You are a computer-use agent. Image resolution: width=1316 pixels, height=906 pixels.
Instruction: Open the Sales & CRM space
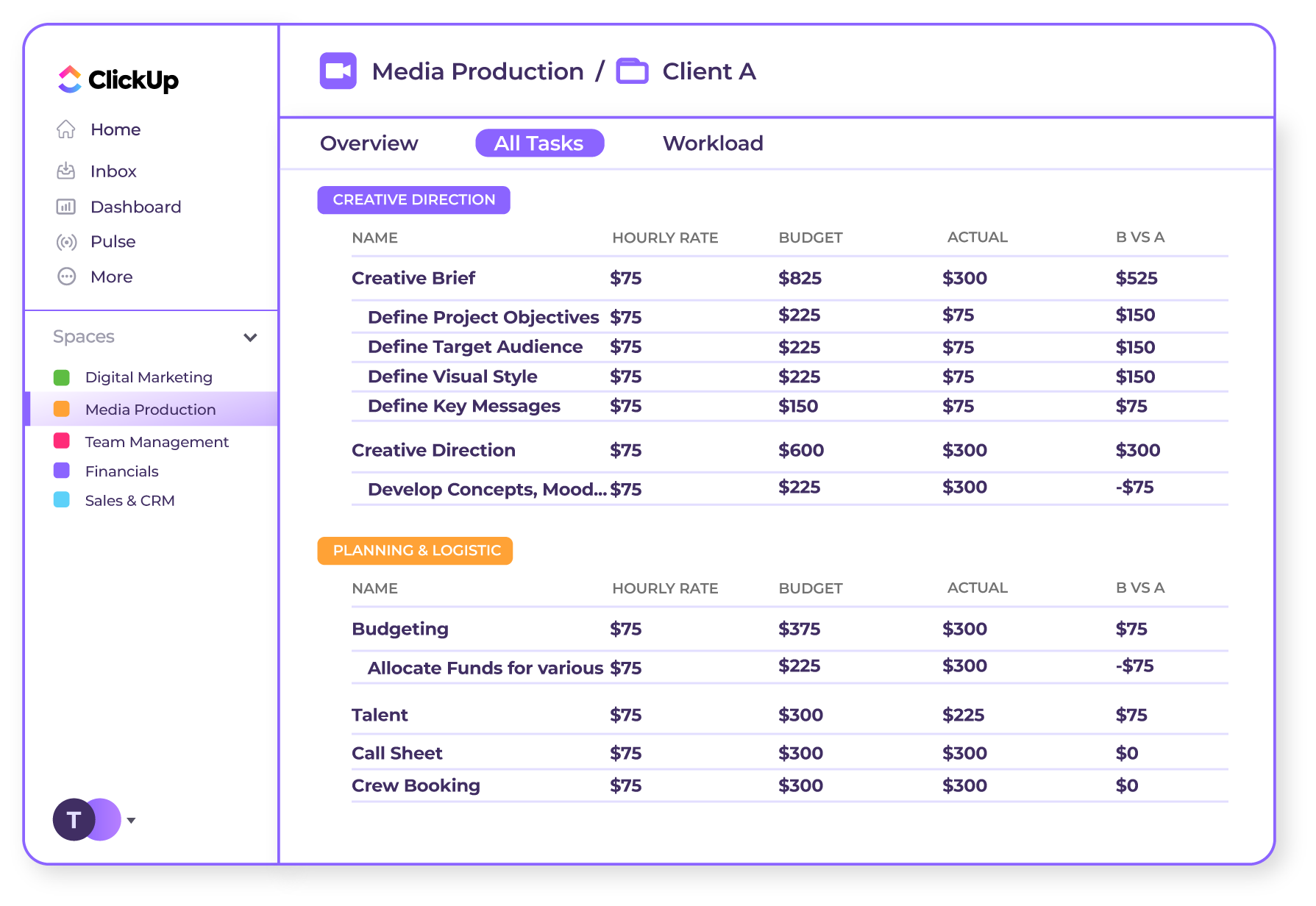click(129, 501)
